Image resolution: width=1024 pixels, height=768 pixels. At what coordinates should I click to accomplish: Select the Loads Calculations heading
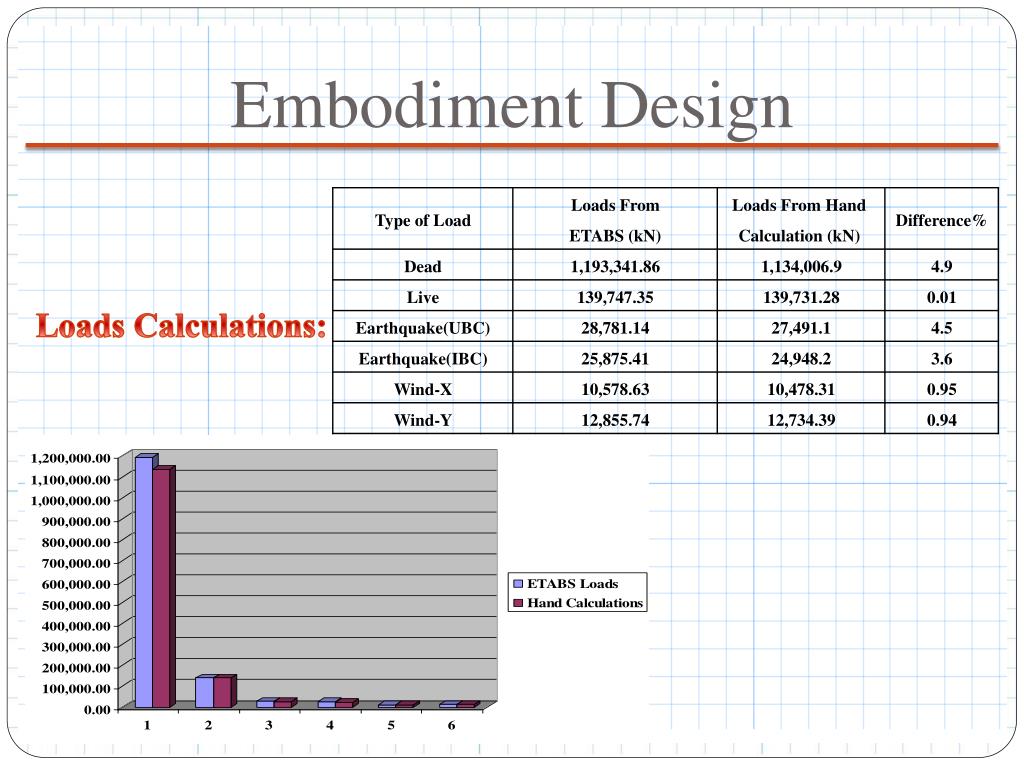(181, 326)
